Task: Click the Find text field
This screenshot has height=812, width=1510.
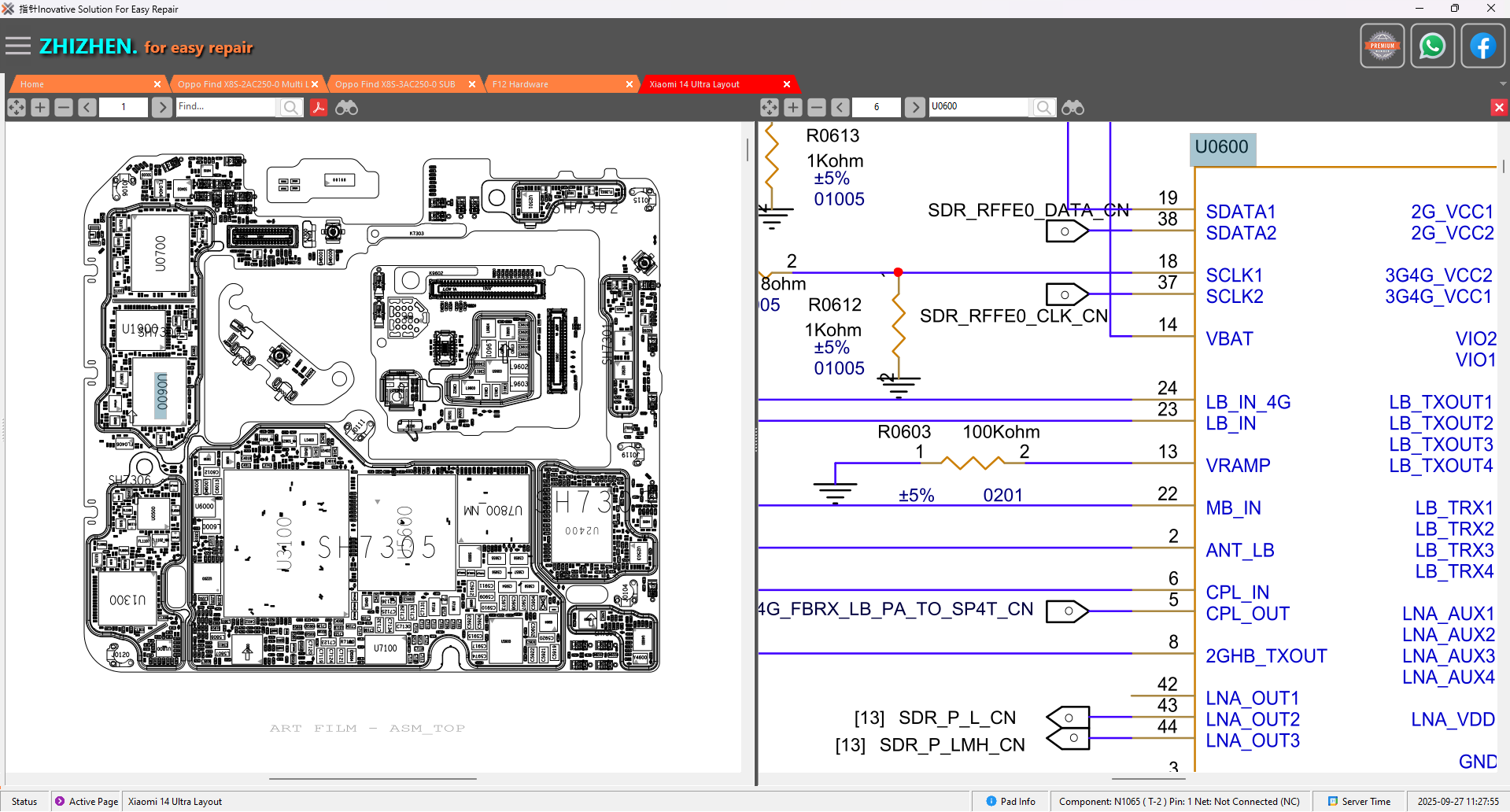Action: 227,107
